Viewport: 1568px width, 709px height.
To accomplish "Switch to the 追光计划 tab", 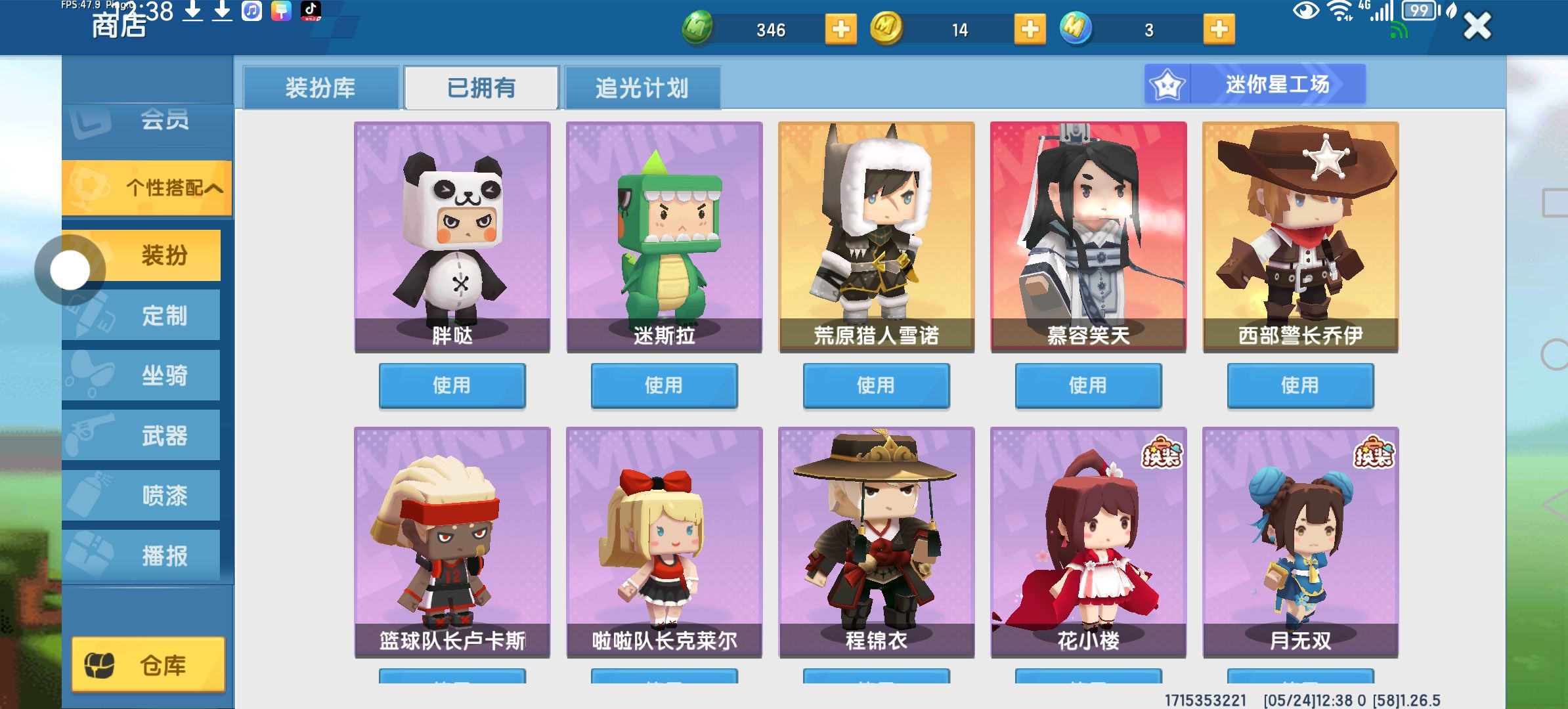I will [x=642, y=87].
